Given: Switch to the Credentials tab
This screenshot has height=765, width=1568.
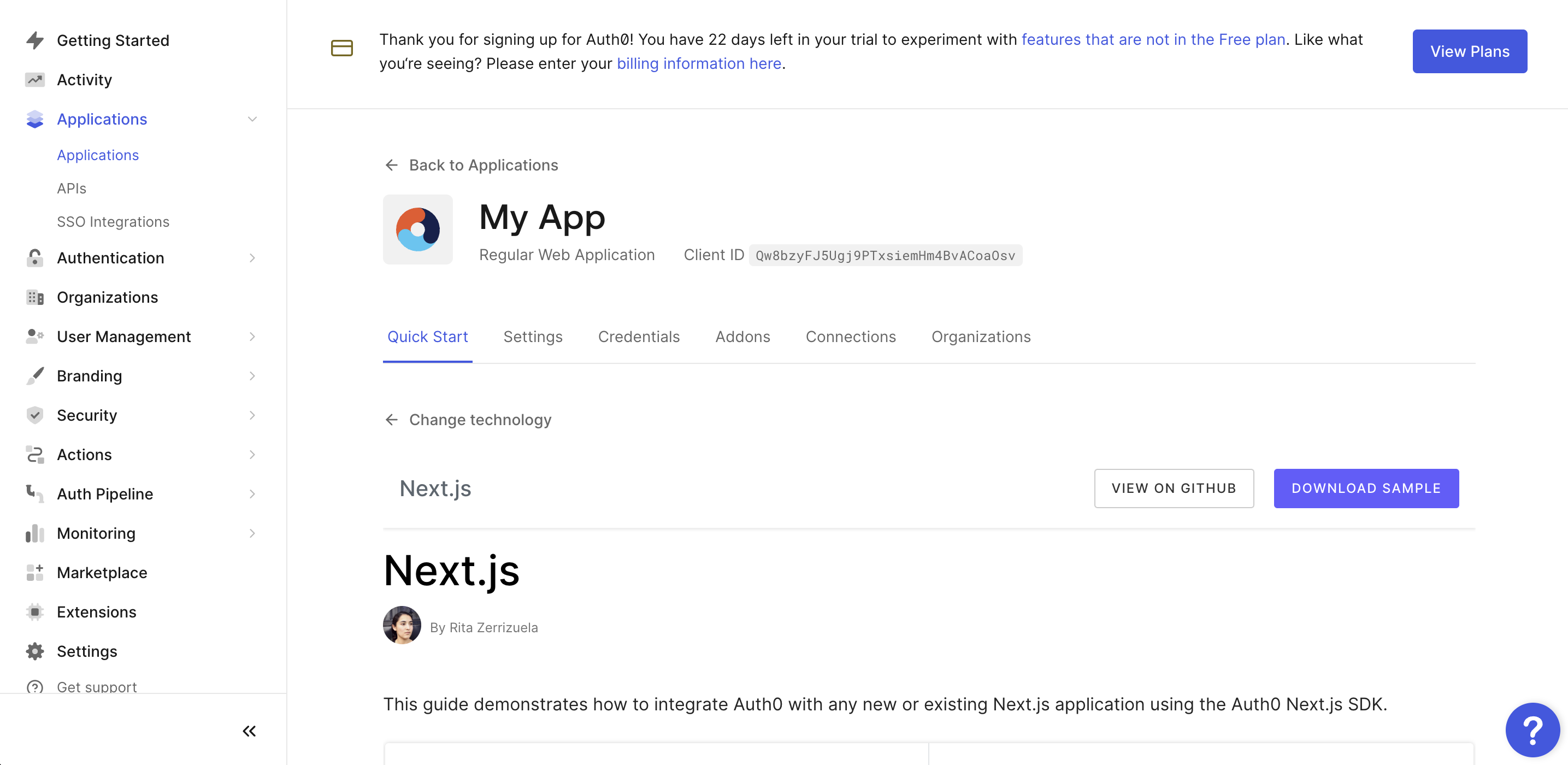Looking at the screenshot, I should 639,337.
